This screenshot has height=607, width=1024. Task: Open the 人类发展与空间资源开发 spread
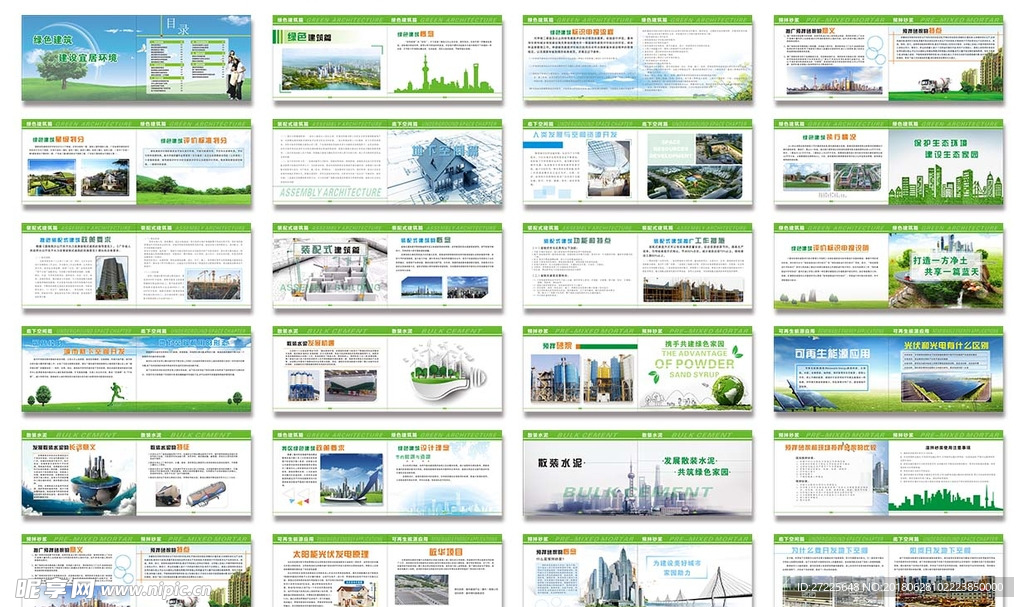pyautogui.click(x=637, y=163)
